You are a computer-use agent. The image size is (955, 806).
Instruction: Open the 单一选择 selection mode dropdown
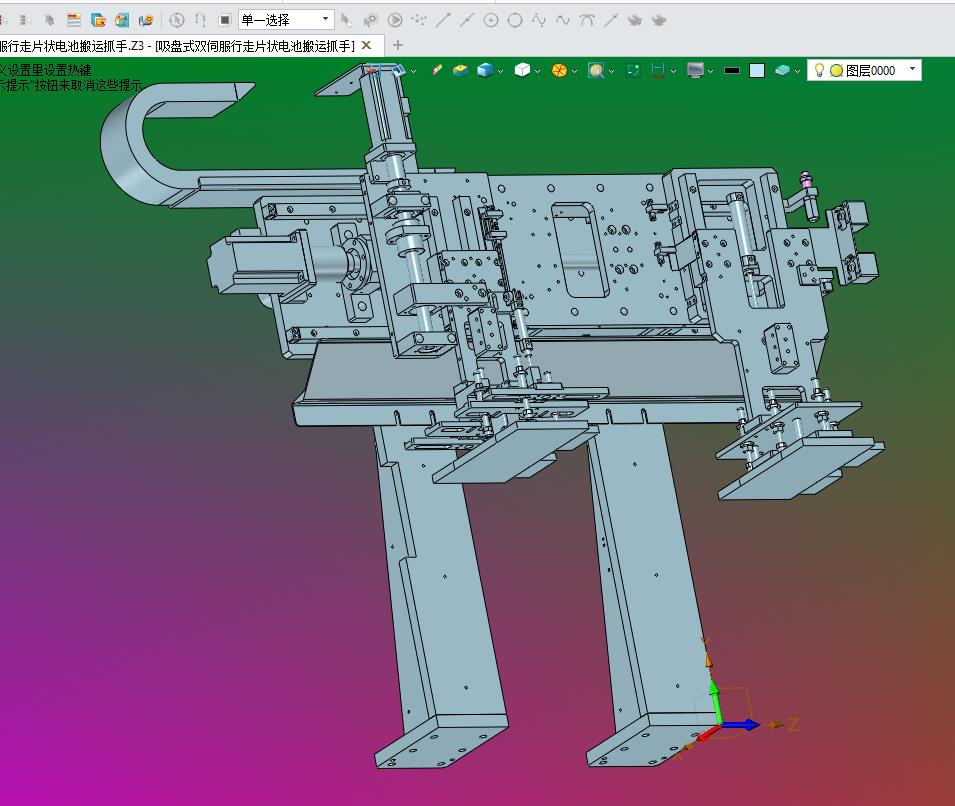pyautogui.click(x=286, y=20)
